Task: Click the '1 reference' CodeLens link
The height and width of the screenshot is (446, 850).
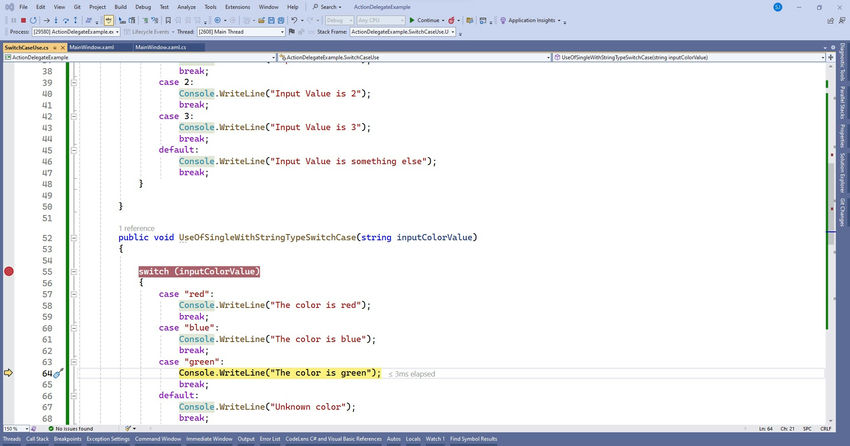Action: [136, 228]
